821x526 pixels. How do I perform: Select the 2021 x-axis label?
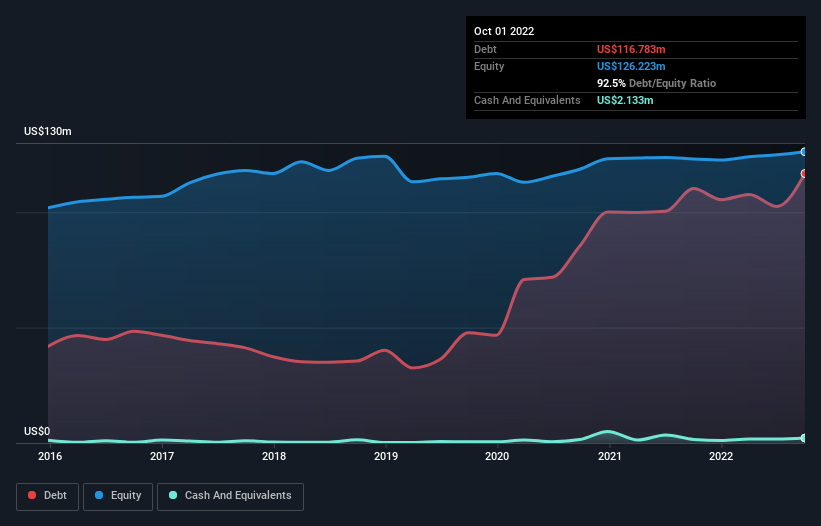click(x=609, y=456)
